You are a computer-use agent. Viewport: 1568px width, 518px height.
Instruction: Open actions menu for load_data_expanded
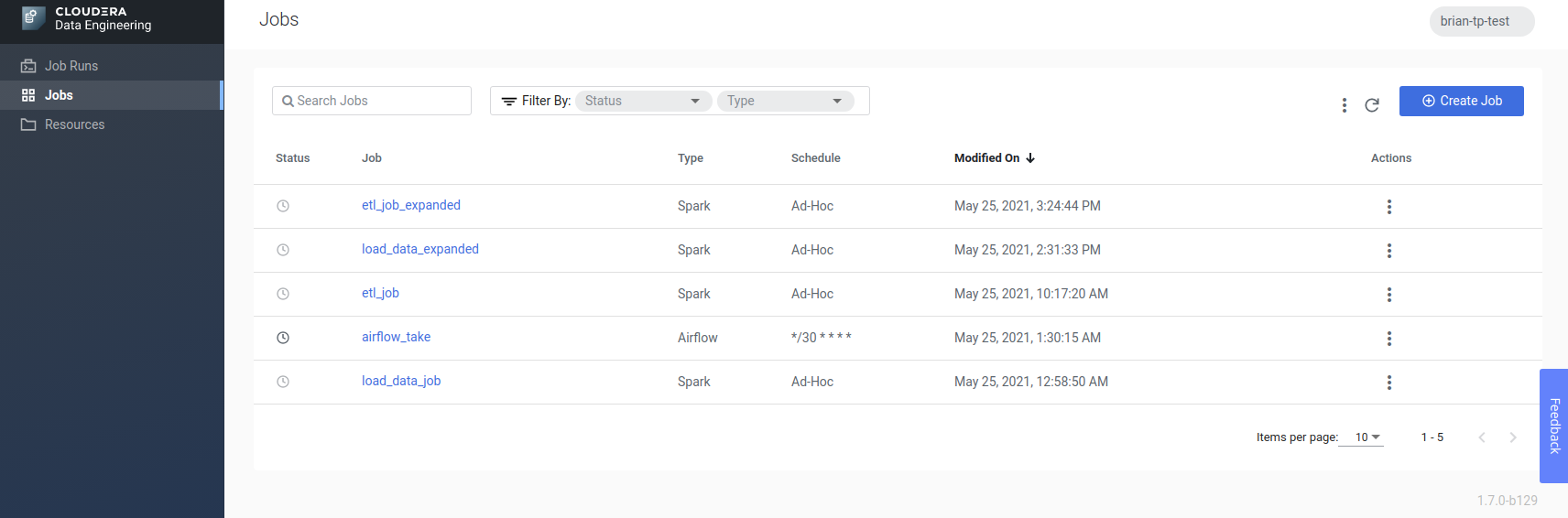click(1388, 251)
